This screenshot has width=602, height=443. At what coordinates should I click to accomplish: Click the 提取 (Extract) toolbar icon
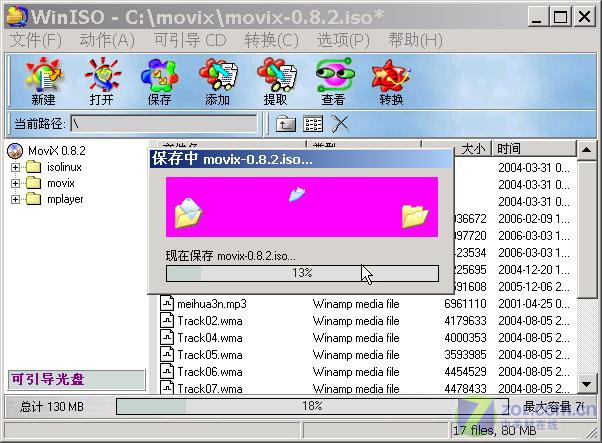(276, 82)
